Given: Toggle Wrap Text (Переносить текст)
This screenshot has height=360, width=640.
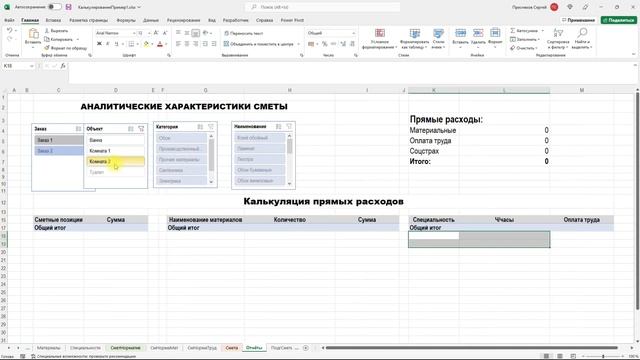Looking at the screenshot, I should pyautogui.click(x=244, y=33).
